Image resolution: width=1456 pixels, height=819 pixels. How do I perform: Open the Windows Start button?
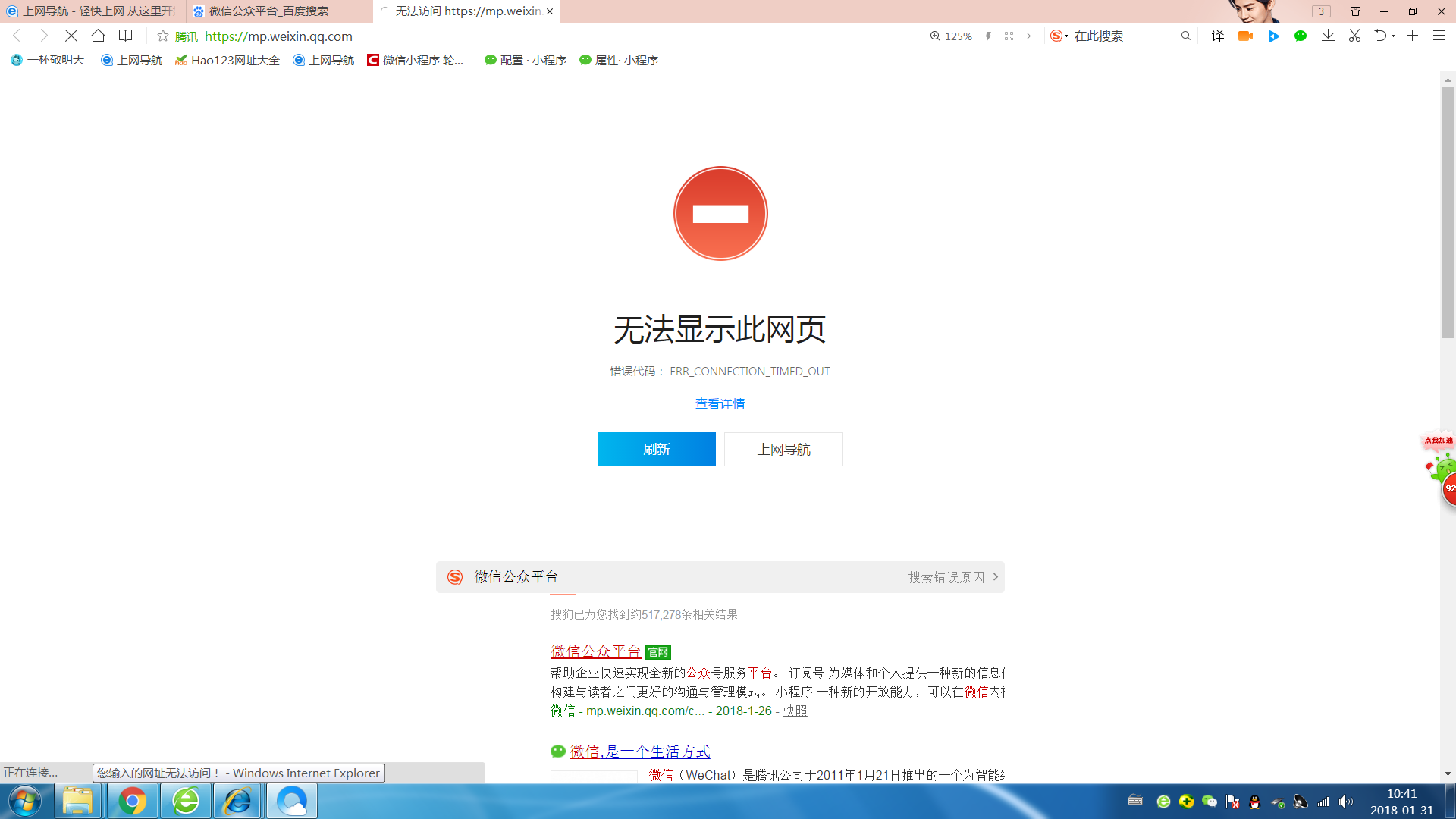tap(25, 801)
